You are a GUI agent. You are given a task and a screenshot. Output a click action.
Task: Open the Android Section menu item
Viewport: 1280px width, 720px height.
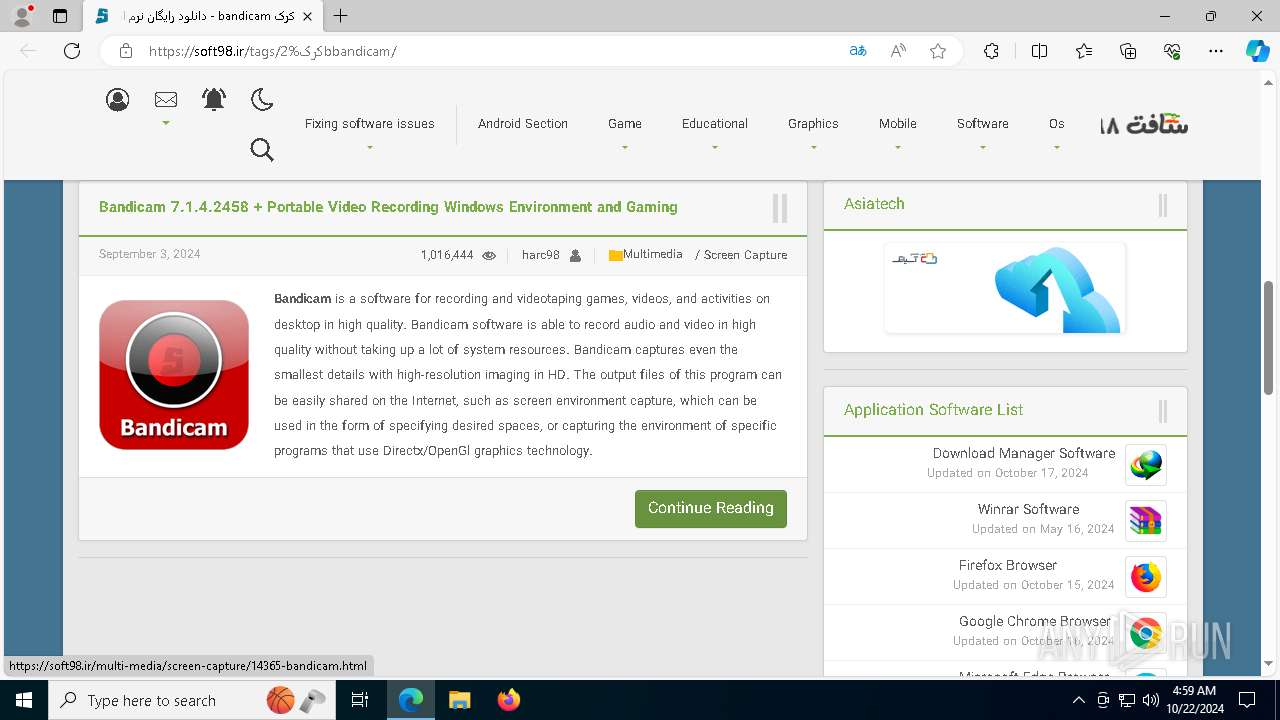[522, 124]
